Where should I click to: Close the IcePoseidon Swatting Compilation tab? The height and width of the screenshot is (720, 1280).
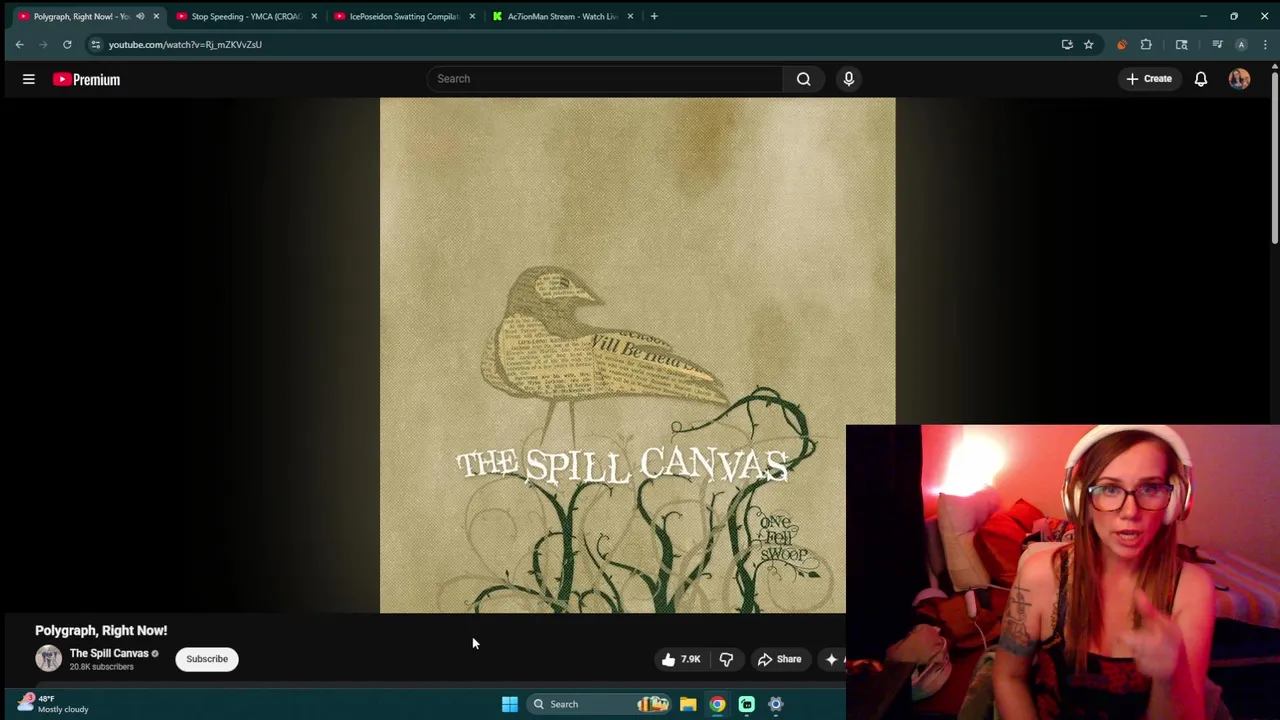pos(472,16)
